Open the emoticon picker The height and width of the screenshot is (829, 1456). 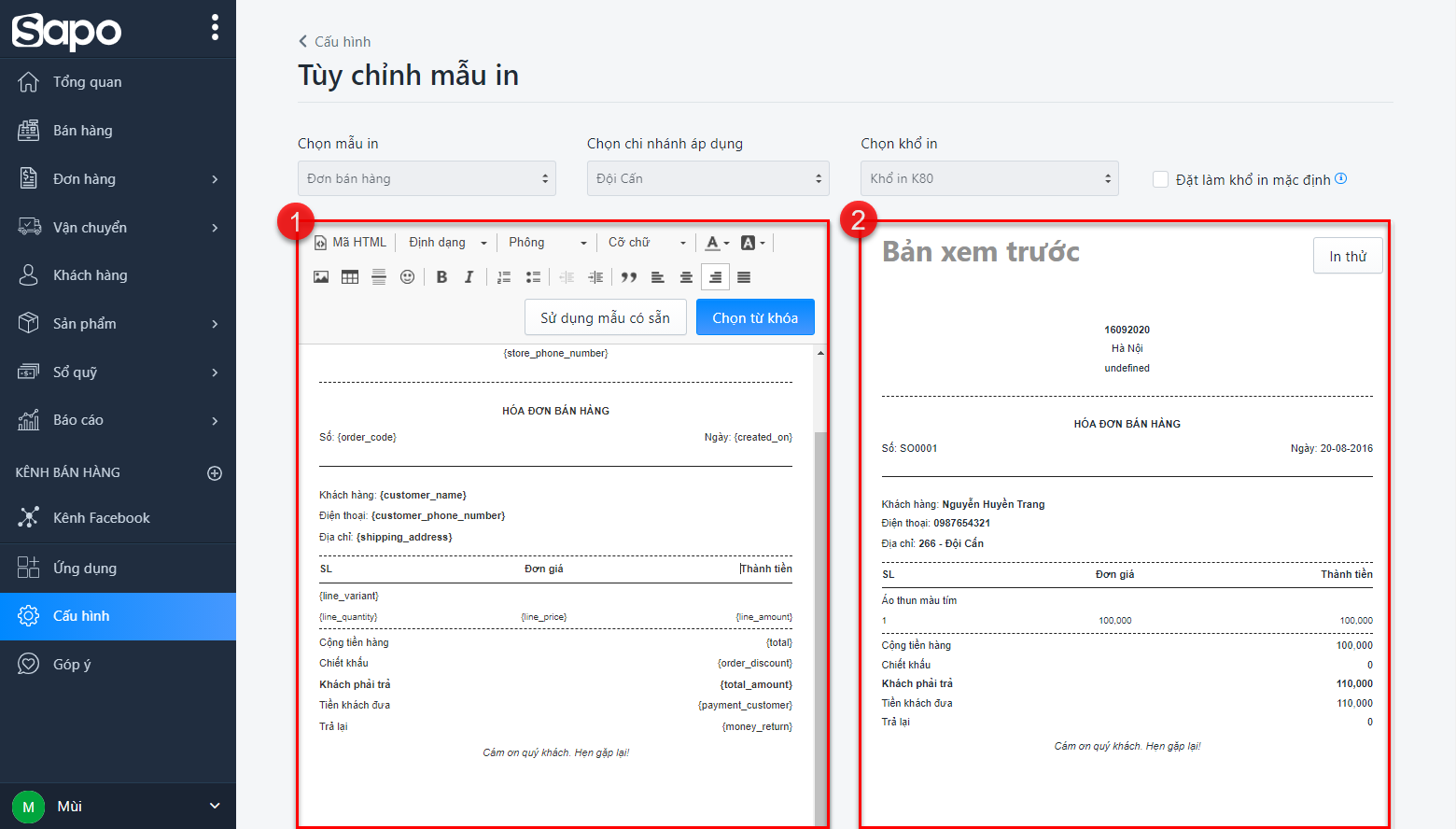[x=407, y=277]
